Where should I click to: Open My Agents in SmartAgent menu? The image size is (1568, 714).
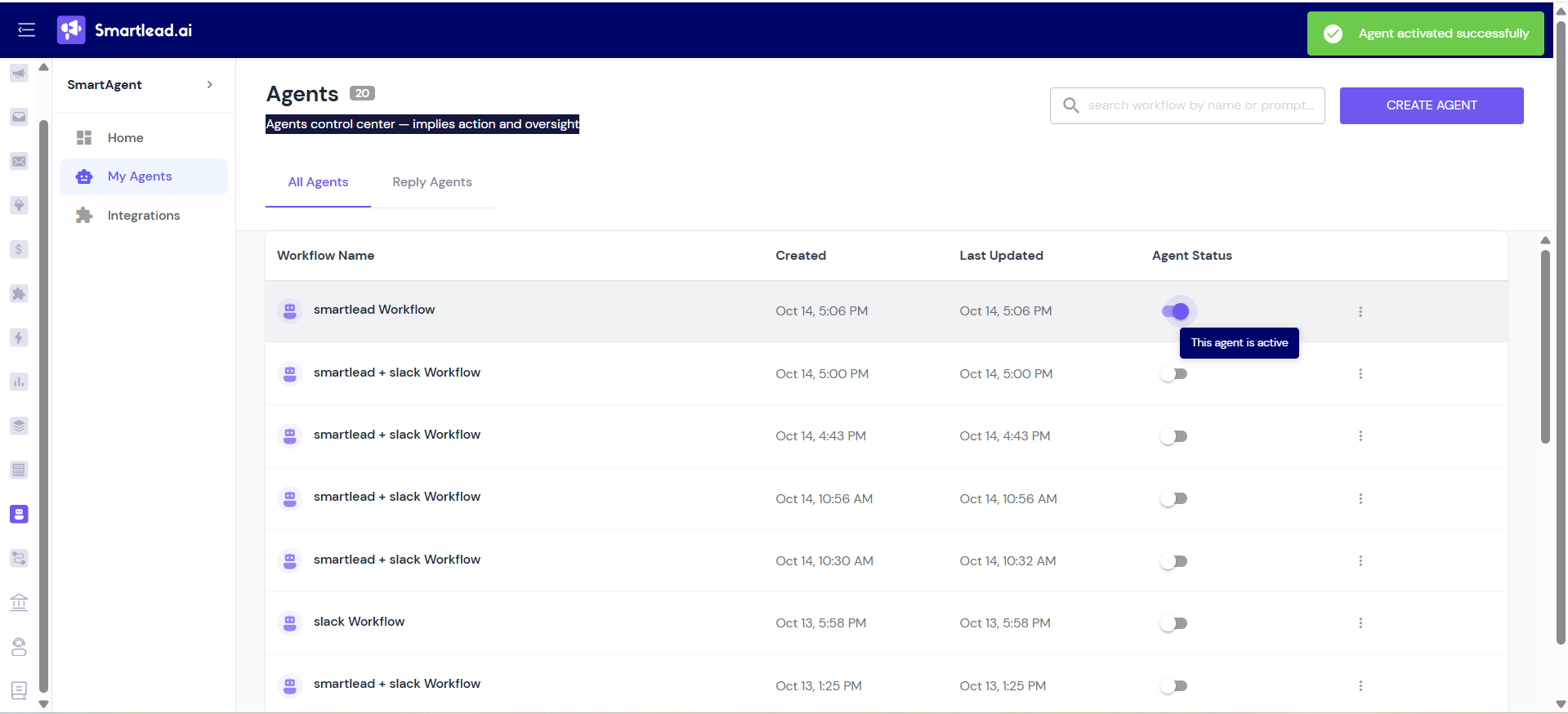point(144,176)
